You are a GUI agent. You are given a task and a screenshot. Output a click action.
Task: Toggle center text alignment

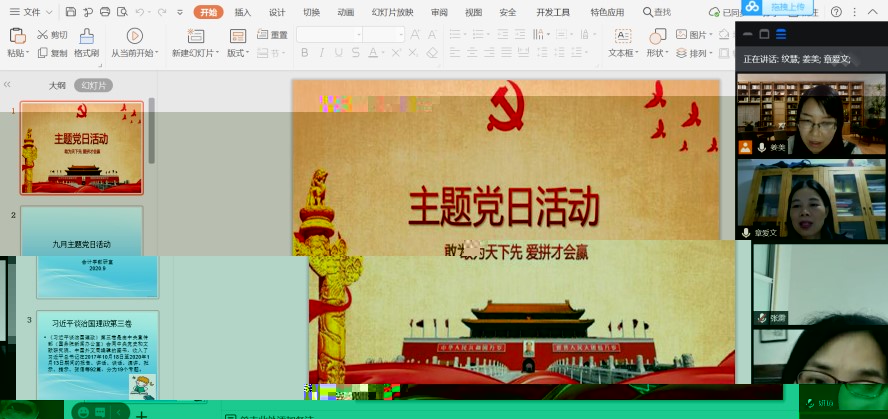tap(472, 53)
